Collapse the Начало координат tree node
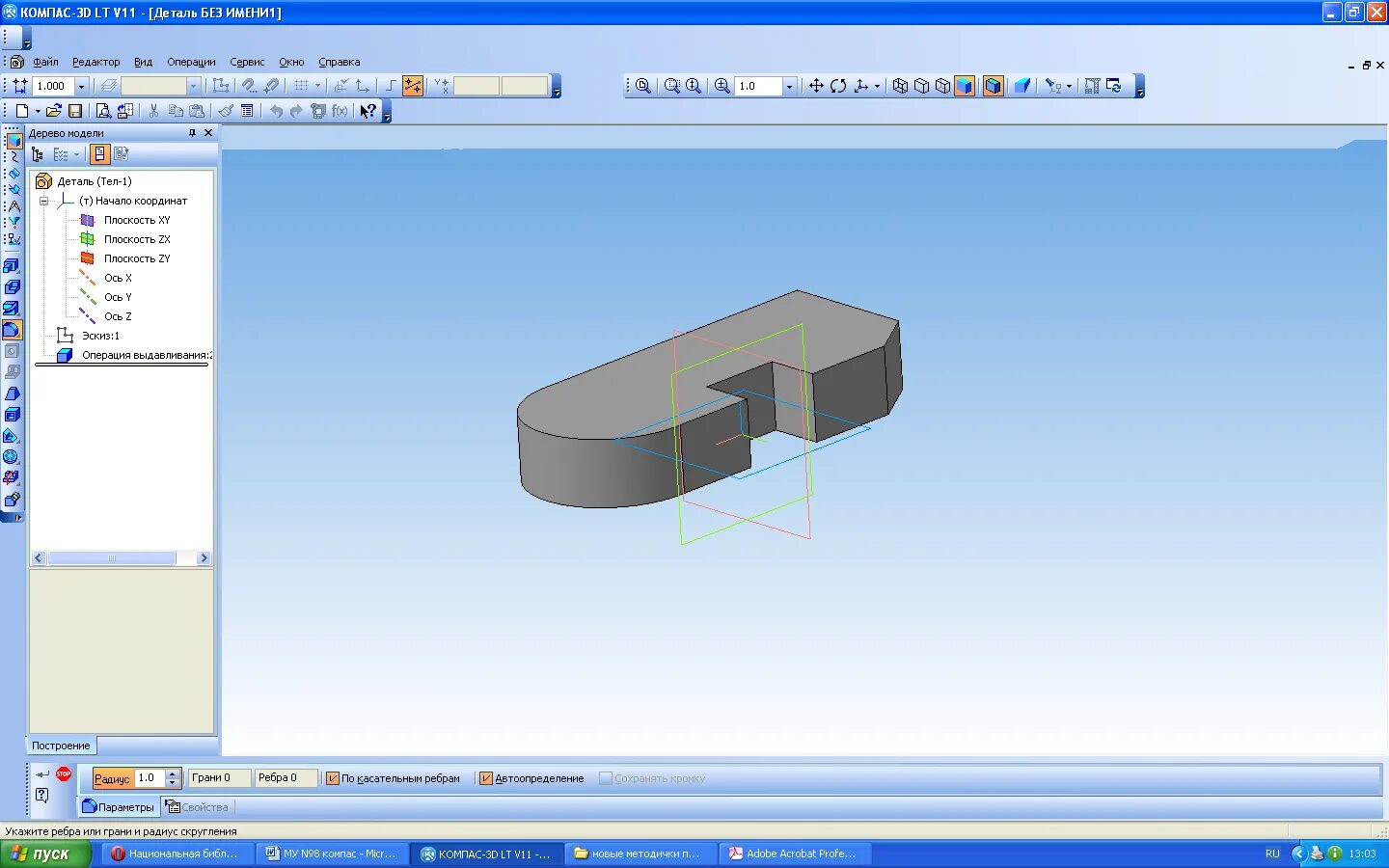 [x=43, y=201]
